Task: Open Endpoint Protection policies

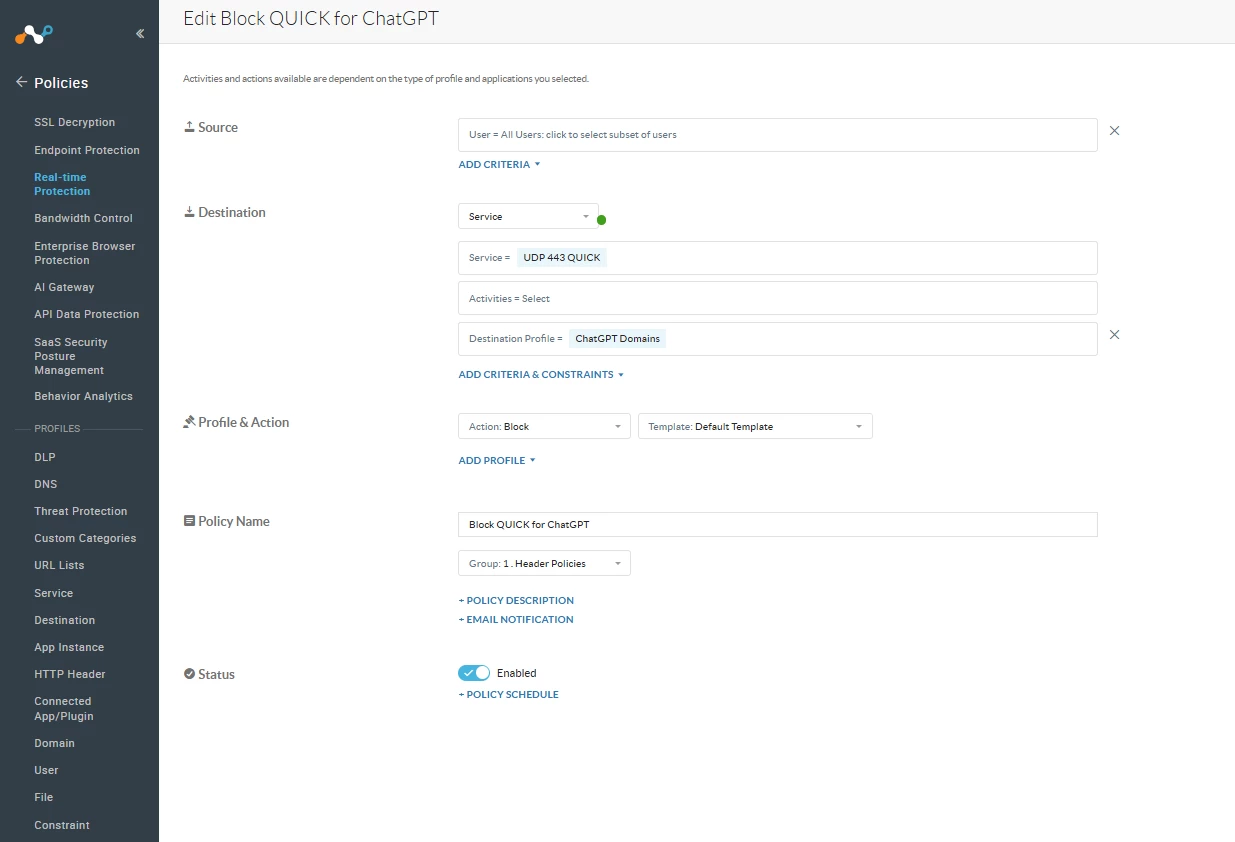Action: 87,150
